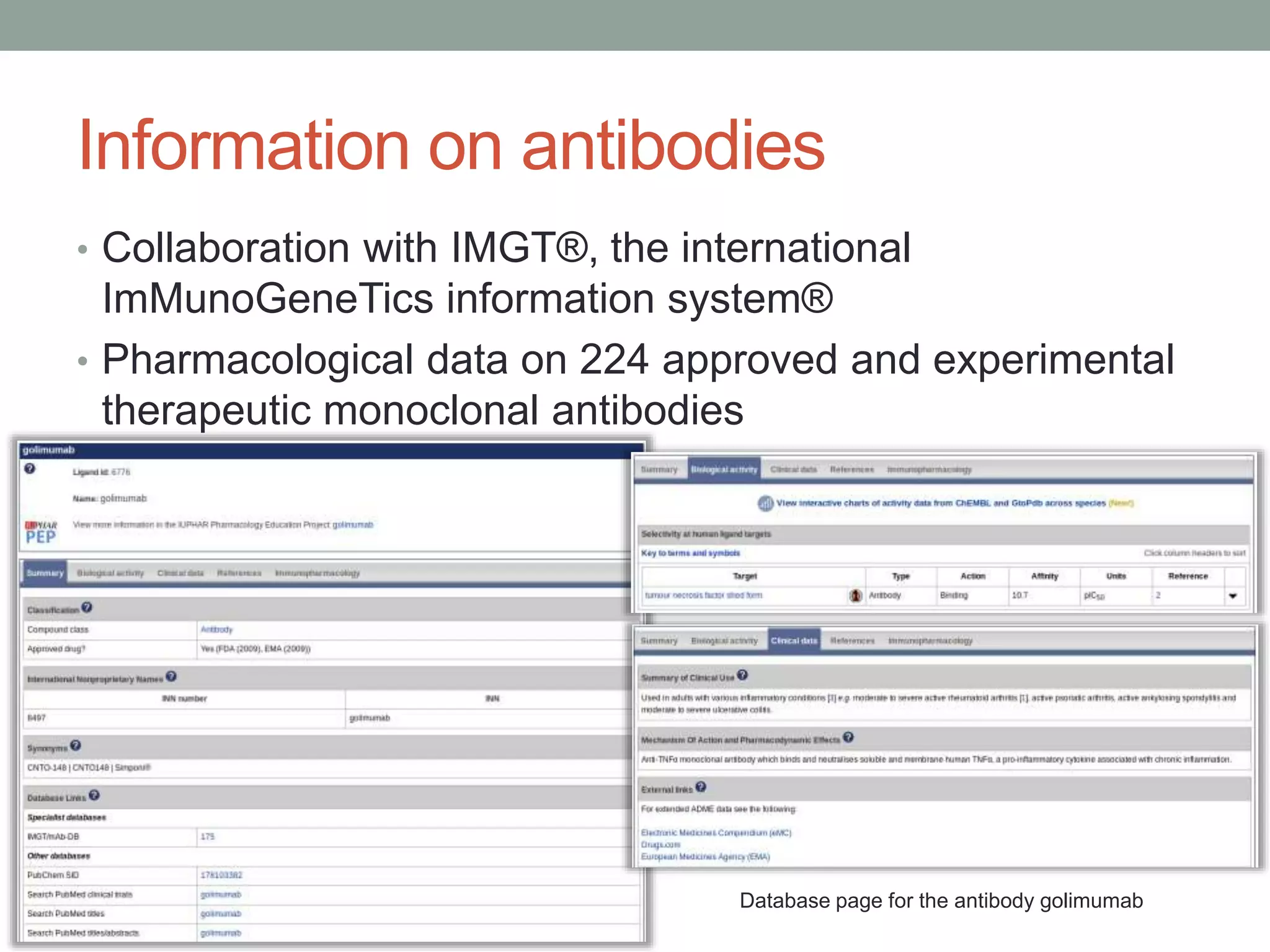This screenshot has width=1270, height=952.
Task: Click help icon next to Classification
Action: click(x=87, y=607)
